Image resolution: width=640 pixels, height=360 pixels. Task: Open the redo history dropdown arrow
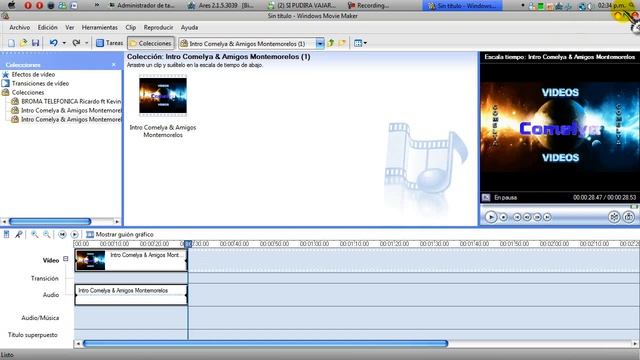coord(87,43)
